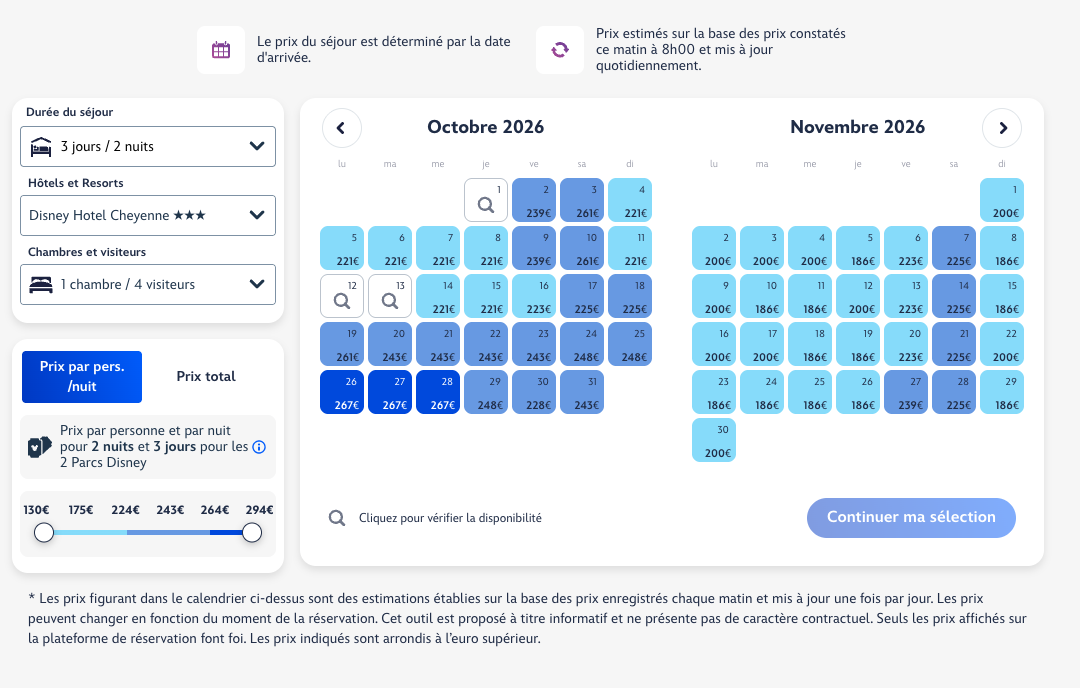Select October 26 priced 267€
The image size is (1080, 688).
(x=342, y=393)
